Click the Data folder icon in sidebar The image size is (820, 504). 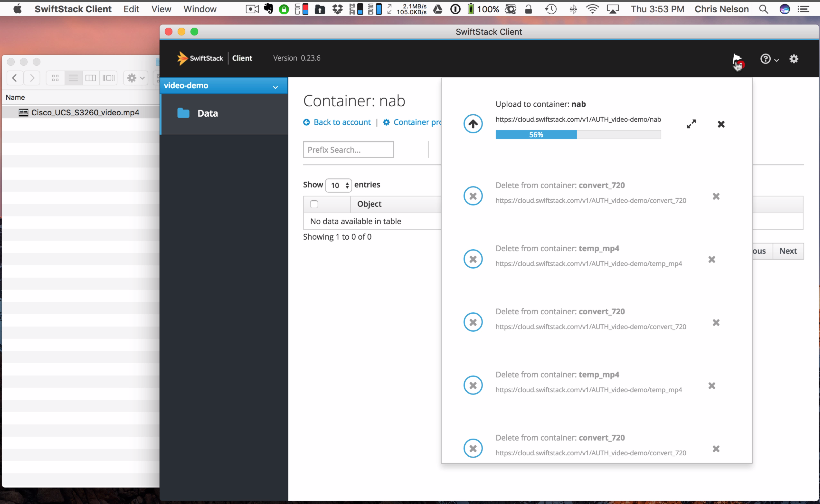(x=183, y=113)
